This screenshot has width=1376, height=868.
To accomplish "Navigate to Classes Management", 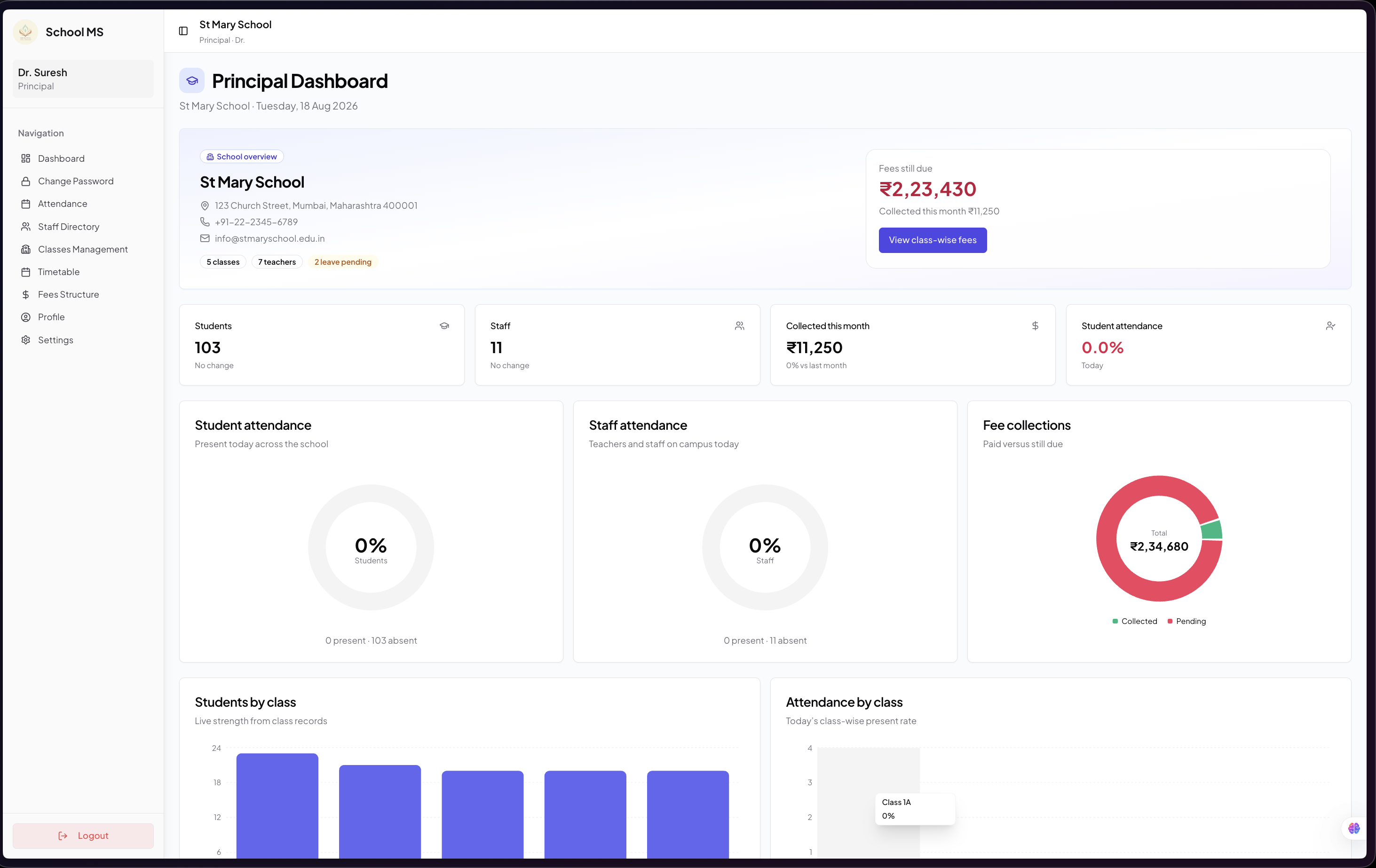I will (x=83, y=249).
